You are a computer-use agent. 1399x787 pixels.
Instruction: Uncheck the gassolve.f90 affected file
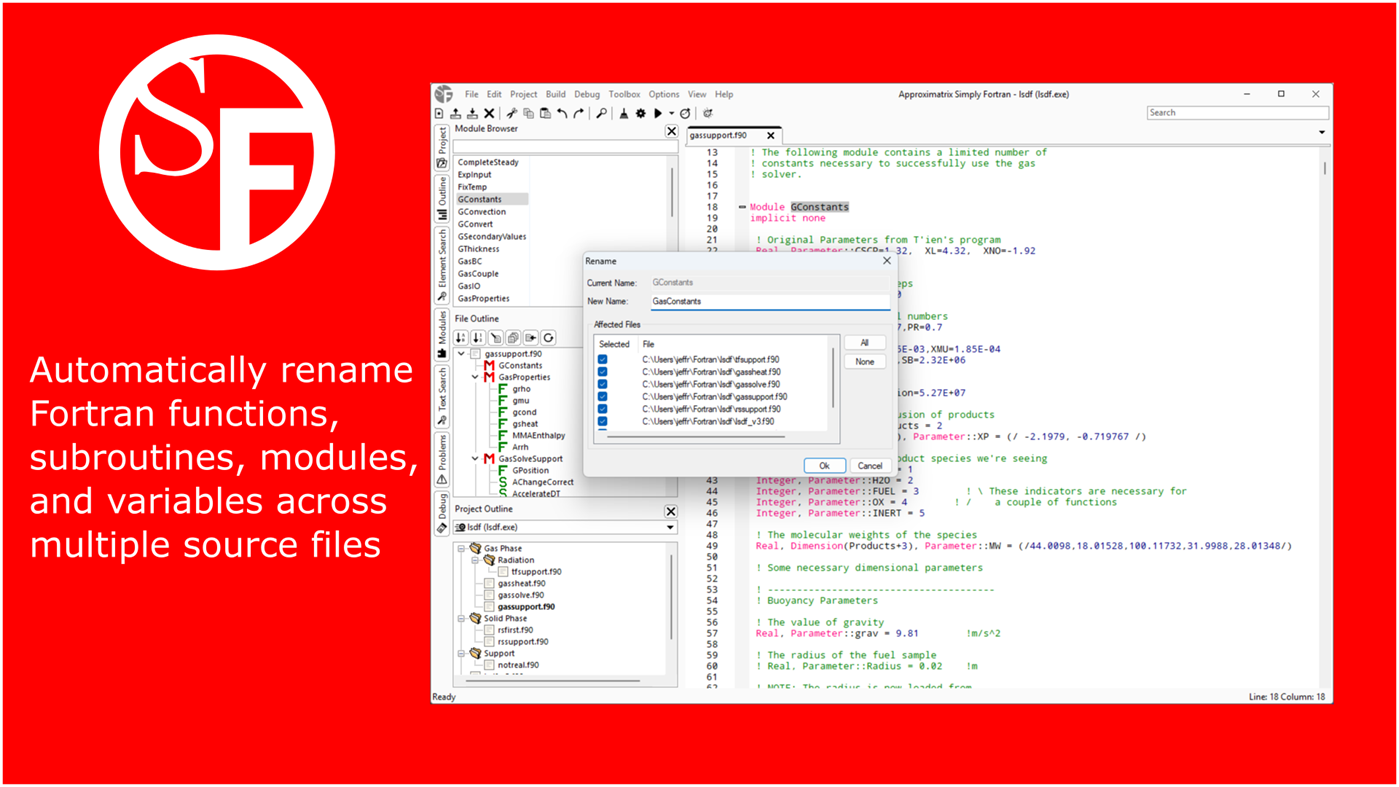click(x=602, y=384)
